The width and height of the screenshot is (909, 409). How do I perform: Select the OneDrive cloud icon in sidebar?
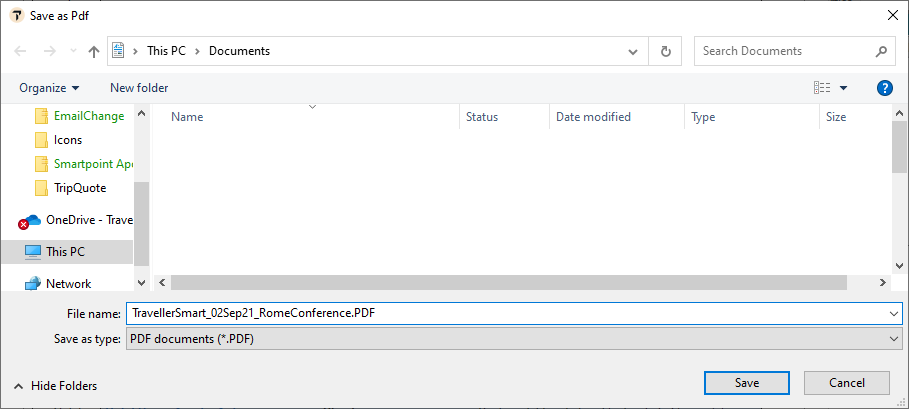[x=31, y=220]
